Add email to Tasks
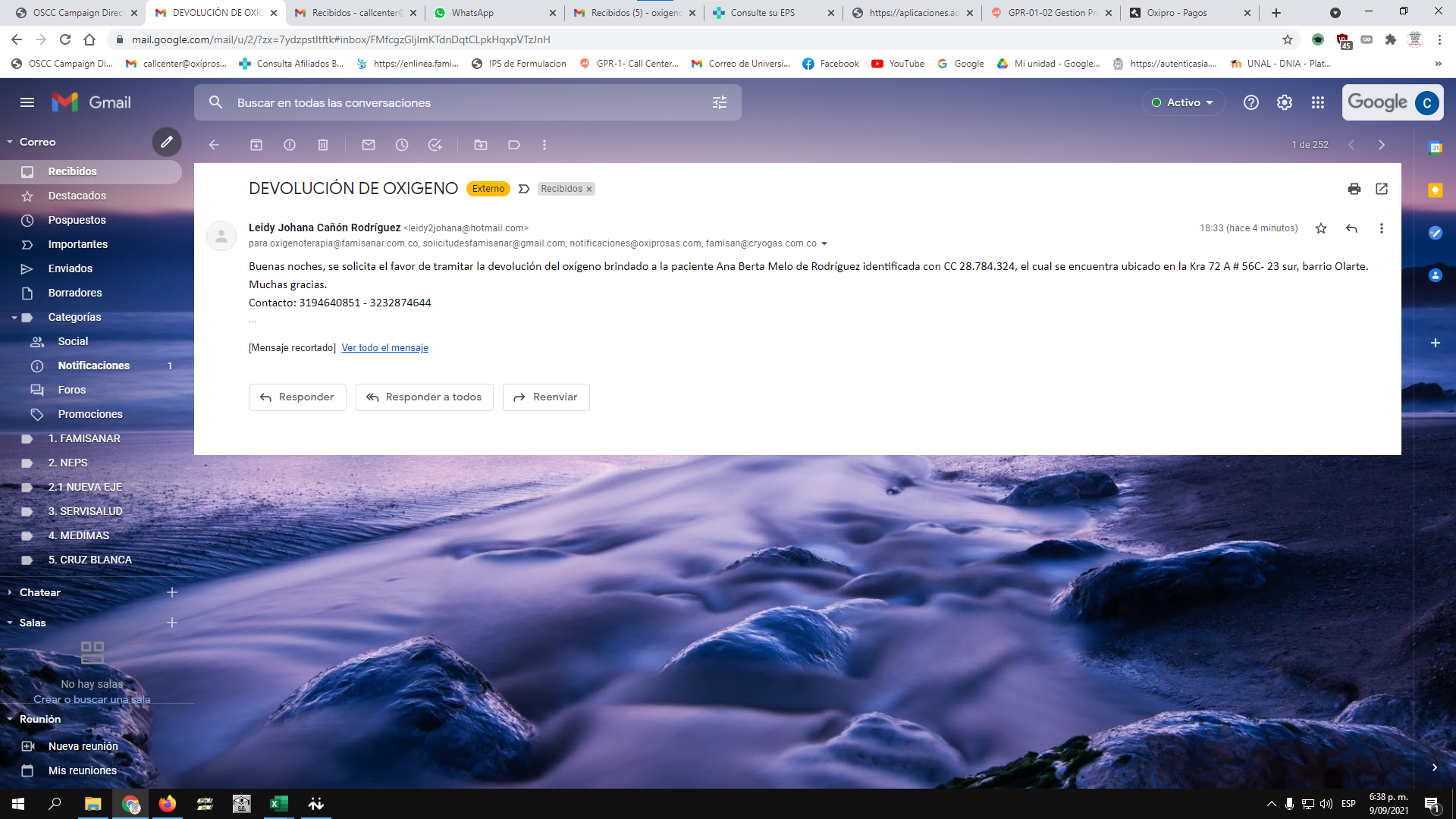Image resolution: width=1456 pixels, height=819 pixels. click(x=435, y=145)
